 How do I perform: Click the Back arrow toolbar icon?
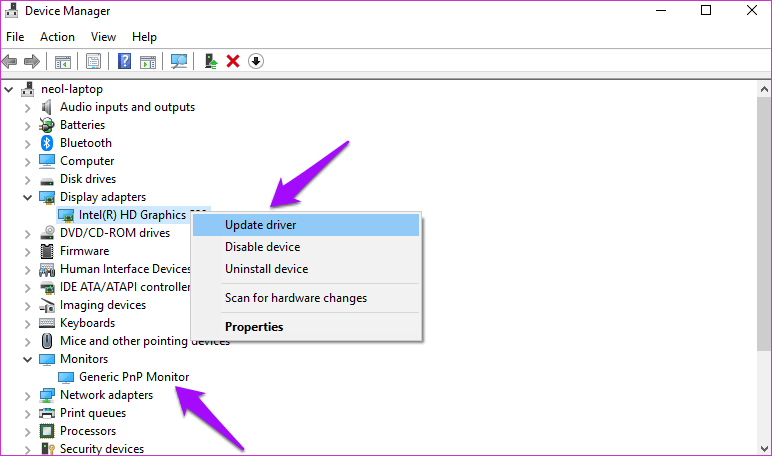click(x=9, y=62)
